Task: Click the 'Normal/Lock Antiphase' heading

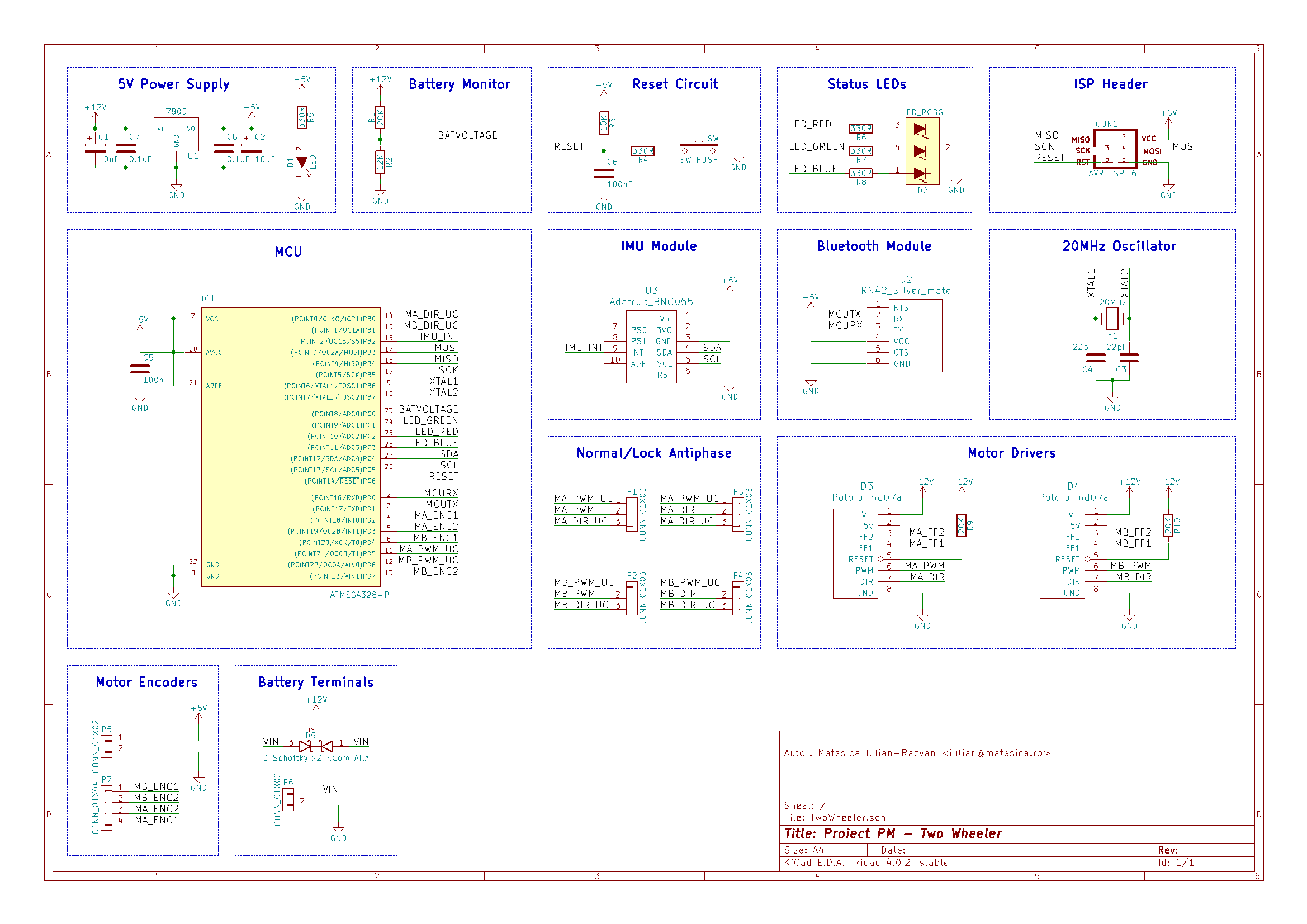Action: tap(654, 453)
